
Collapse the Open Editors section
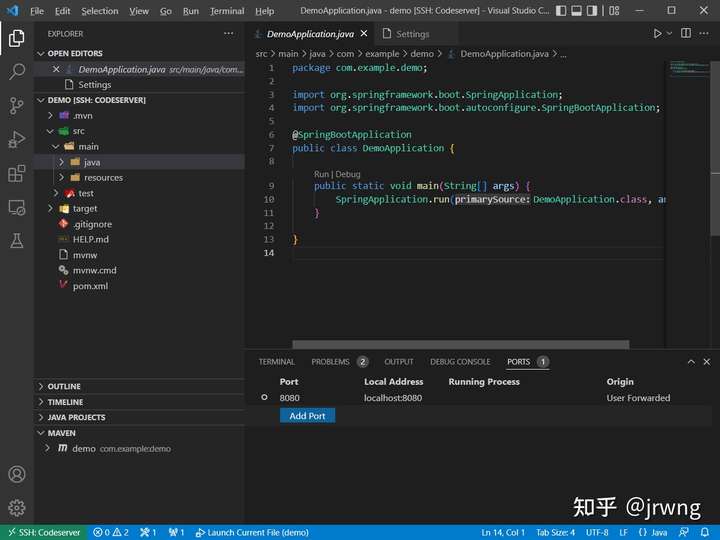pos(41,54)
